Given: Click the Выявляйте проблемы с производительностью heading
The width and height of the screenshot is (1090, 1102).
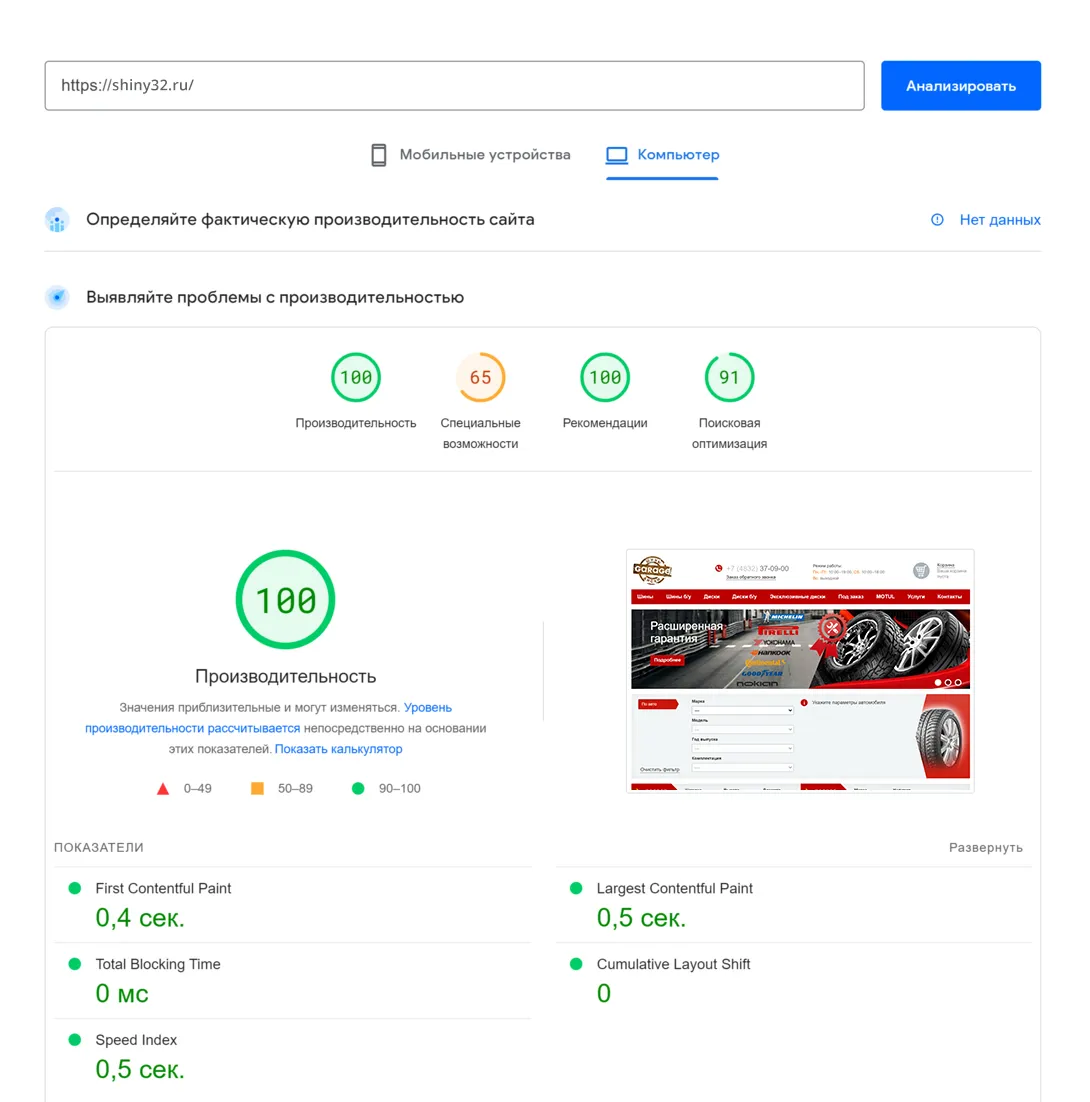Looking at the screenshot, I should pyautogui.click(x=275, y=297).
